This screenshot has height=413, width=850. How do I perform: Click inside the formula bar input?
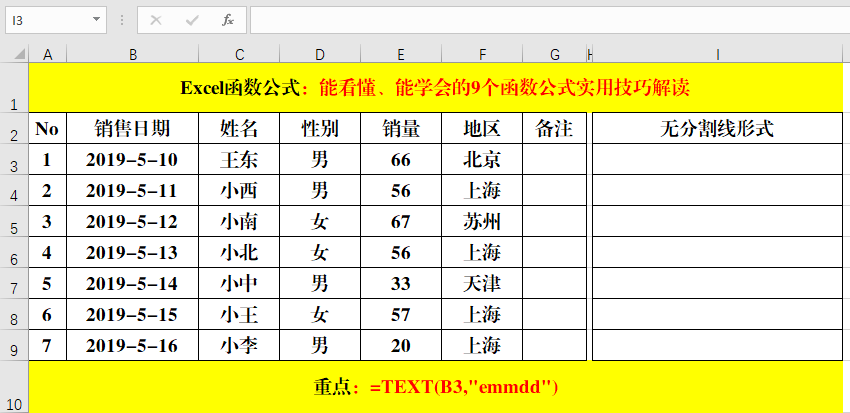click(550, 21)
